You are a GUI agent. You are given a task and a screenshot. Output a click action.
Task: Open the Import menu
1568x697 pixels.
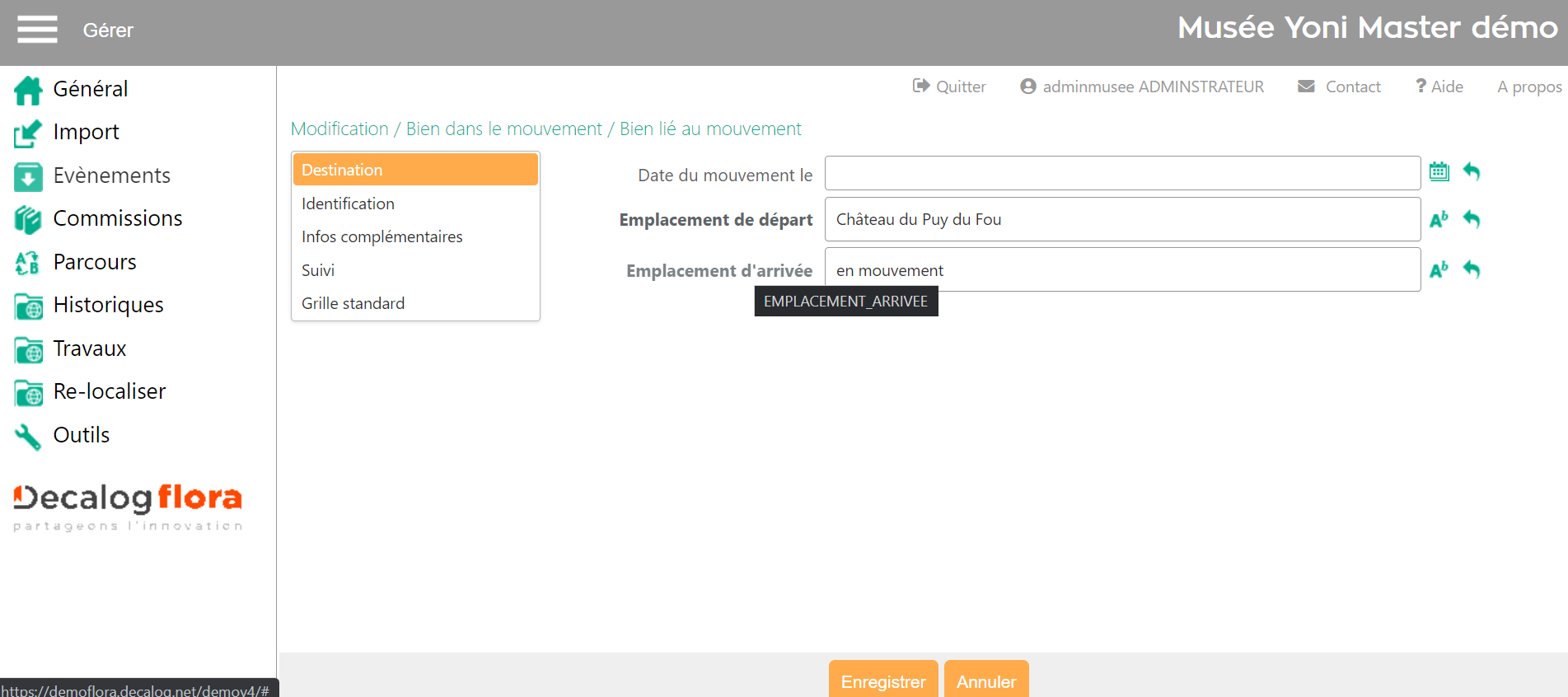point(86,132)
